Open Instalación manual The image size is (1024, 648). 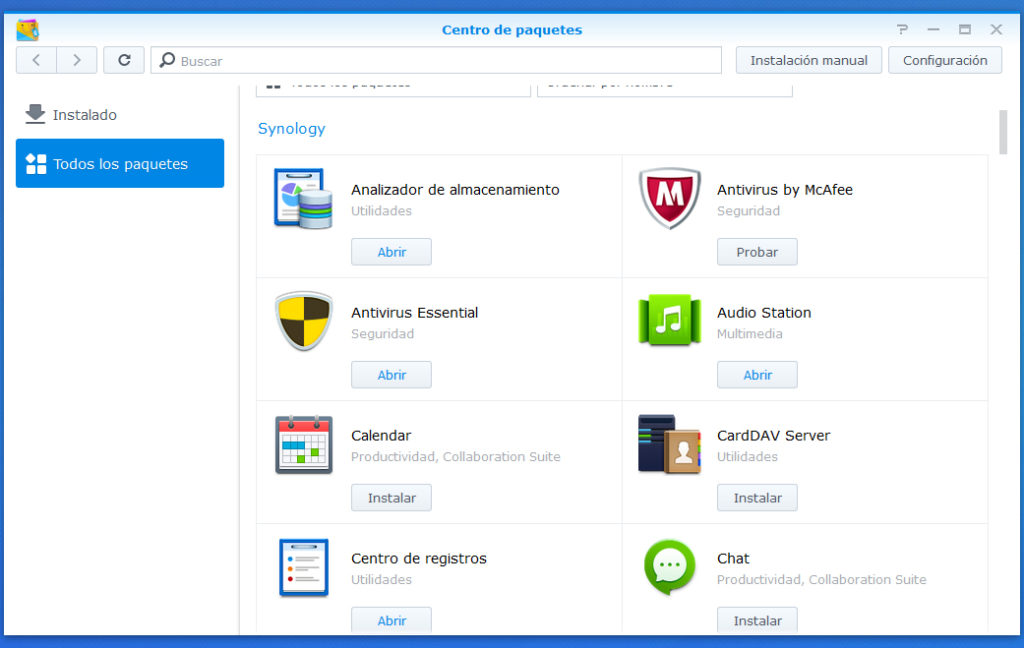click(x=808, y=60)
